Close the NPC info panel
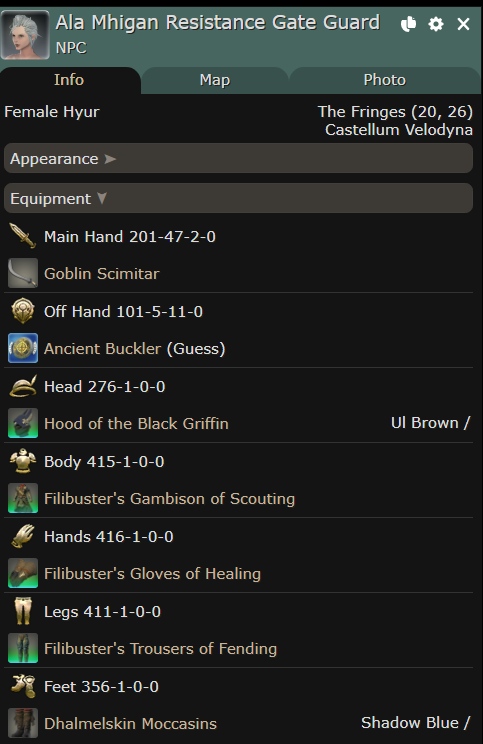Screen dimensions: 483x744 point(463,24)
